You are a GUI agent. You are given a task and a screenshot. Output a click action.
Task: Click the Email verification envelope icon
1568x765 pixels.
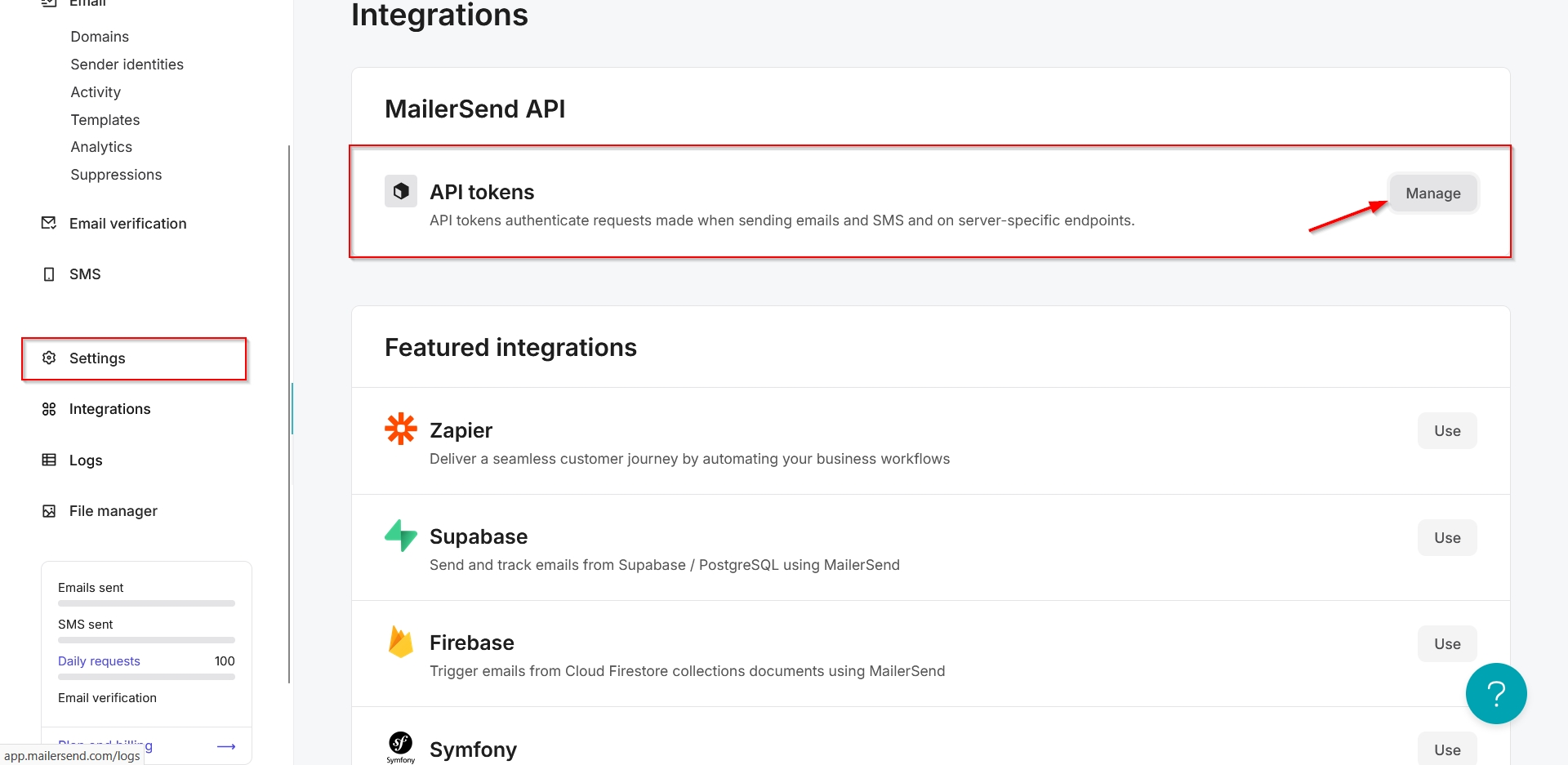49,223
